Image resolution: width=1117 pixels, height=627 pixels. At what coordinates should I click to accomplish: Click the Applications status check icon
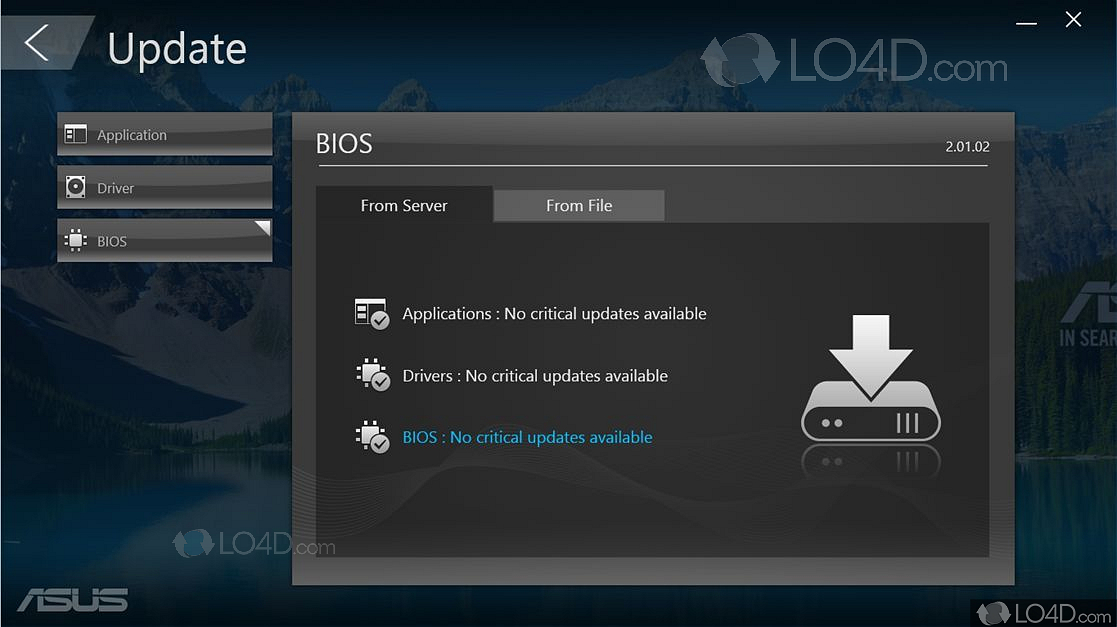tap(372, 314)
